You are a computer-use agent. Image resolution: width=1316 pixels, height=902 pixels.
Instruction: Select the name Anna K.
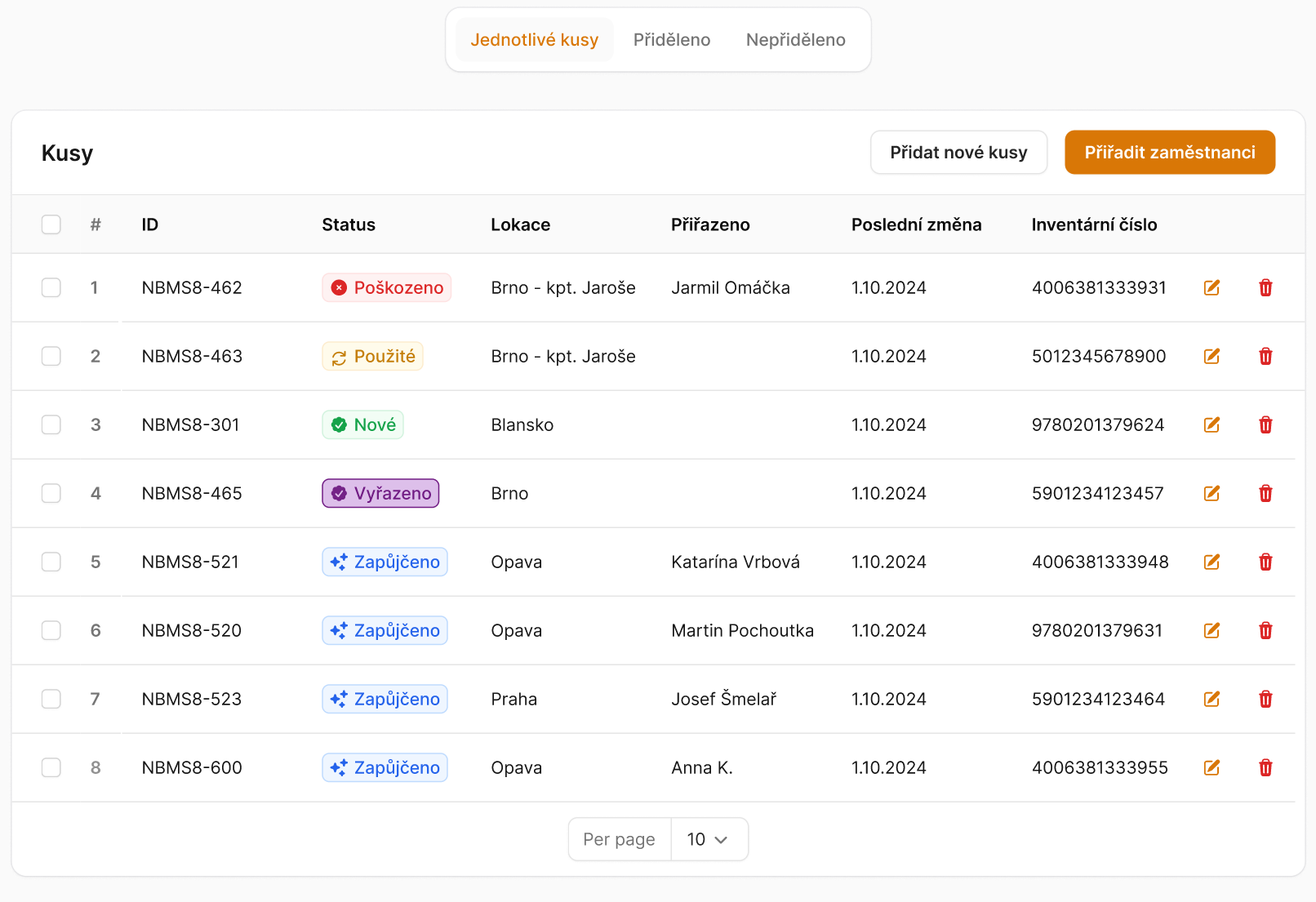pos(702,767)
